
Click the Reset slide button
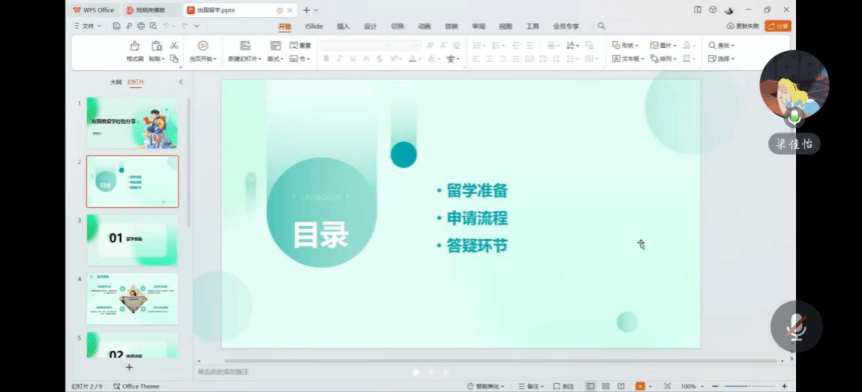[301, 45]
